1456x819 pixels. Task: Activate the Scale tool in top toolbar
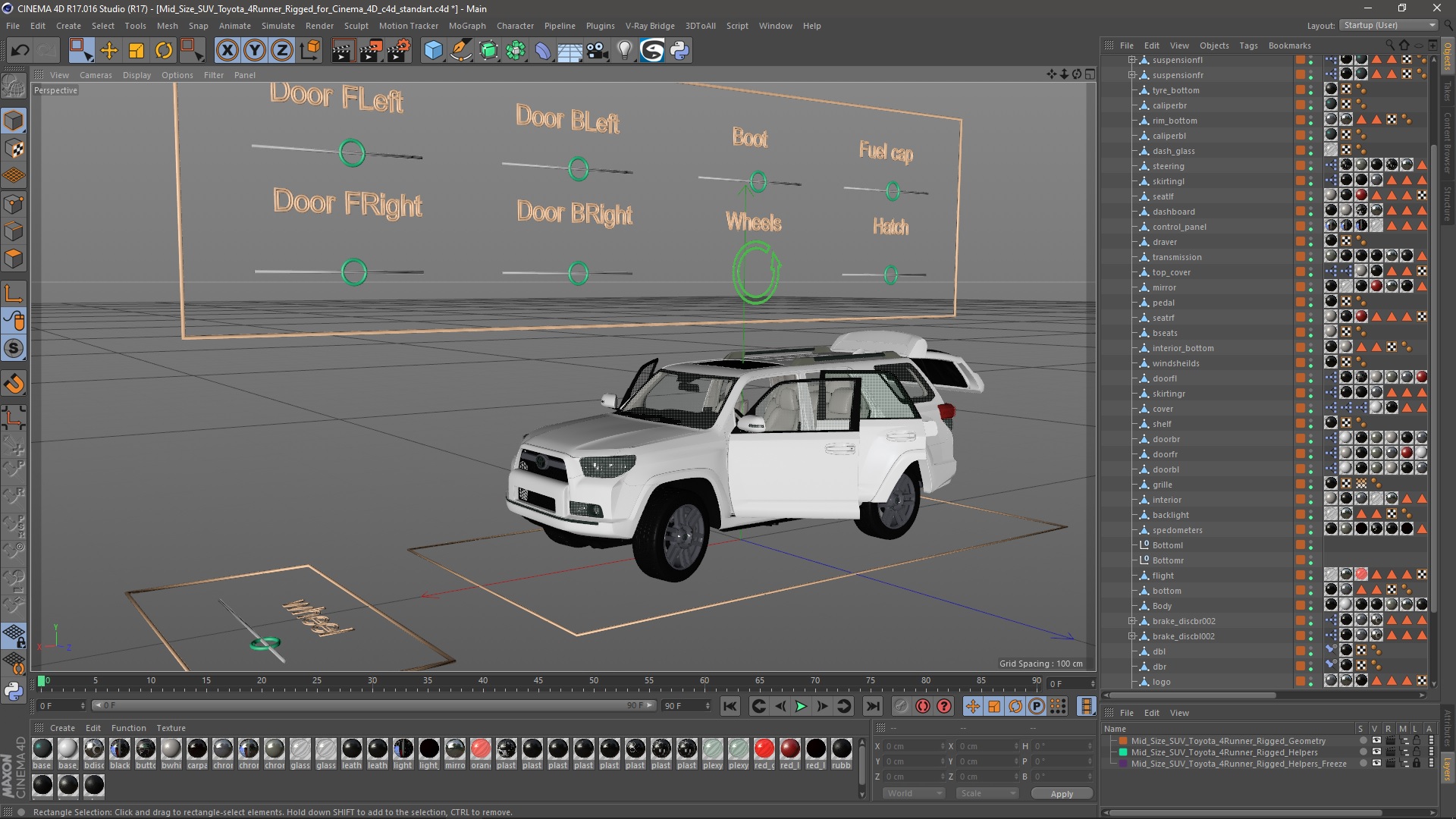click(136, 51)
